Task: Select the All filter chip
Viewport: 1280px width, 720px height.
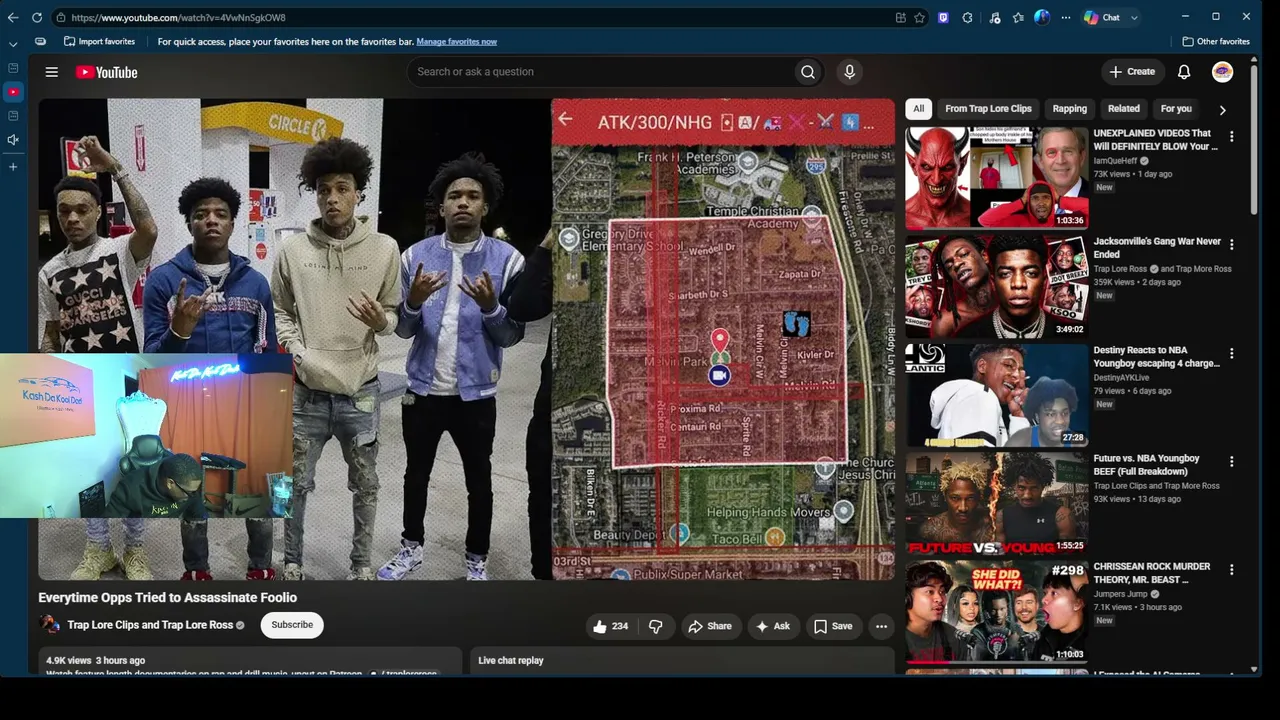Action: (x=918, y=109)
